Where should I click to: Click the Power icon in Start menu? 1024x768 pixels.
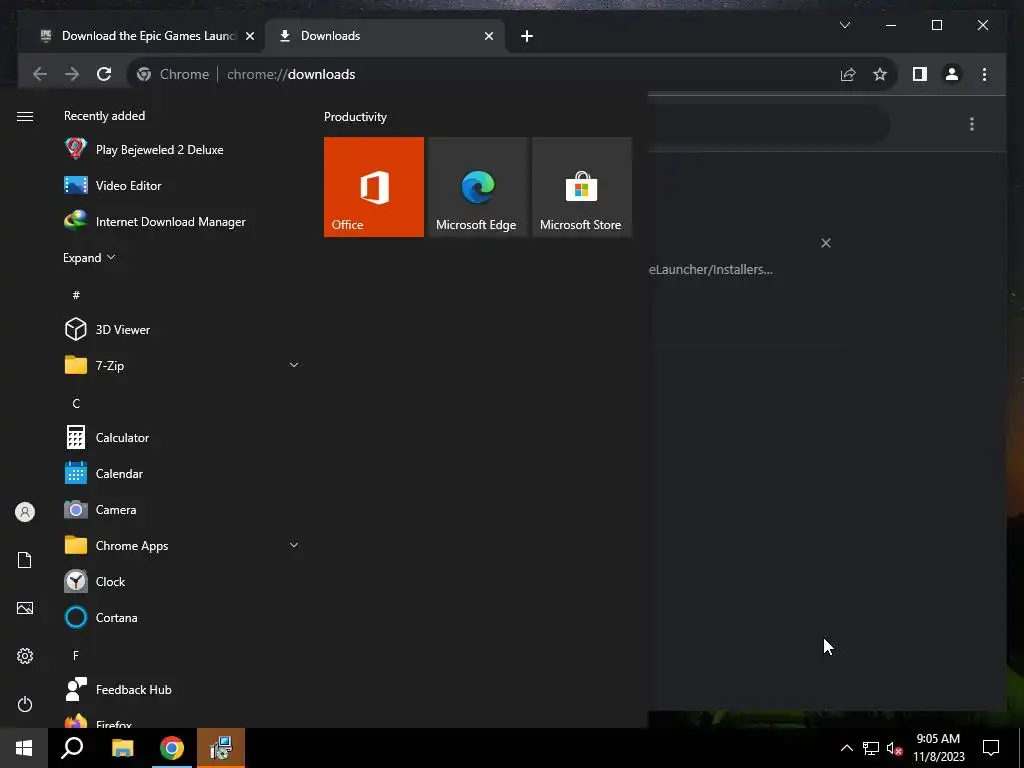(25, 704)
